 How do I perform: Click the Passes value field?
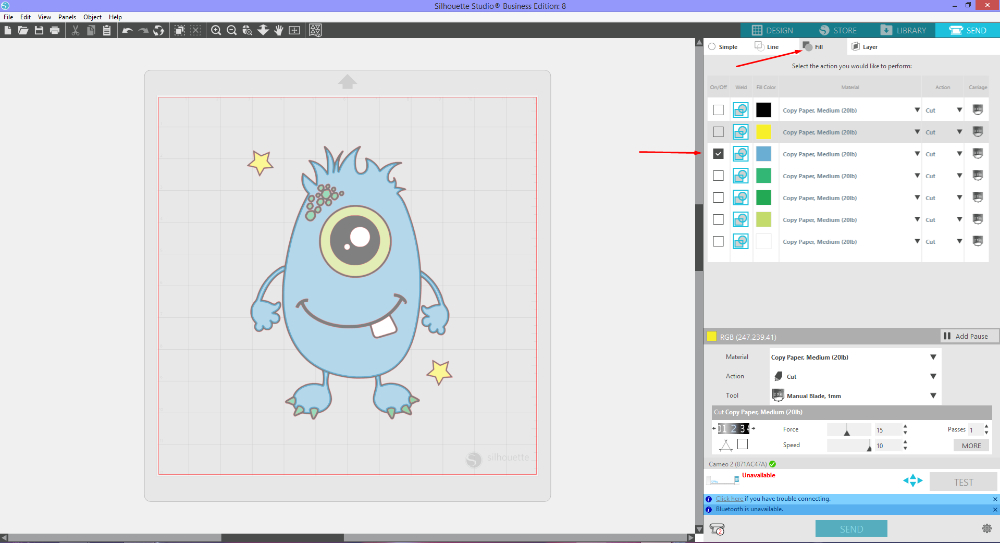pyautogui.click(x=974, y=429)
